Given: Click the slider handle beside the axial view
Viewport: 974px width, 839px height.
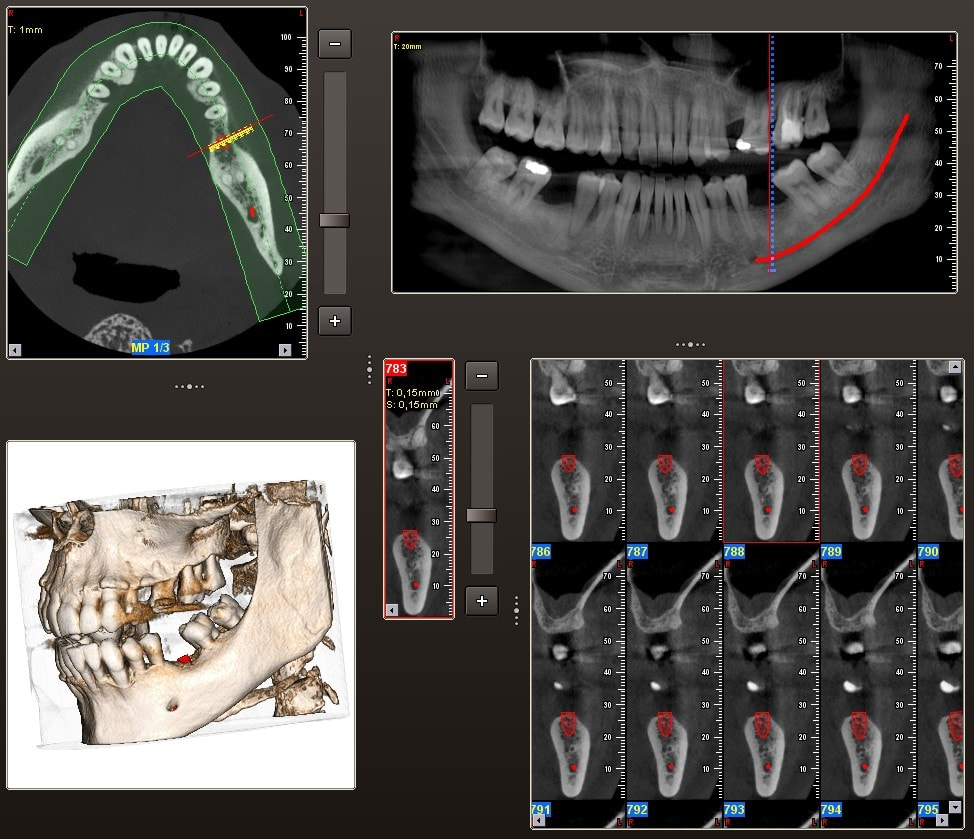Looking at the screenshot, I should [x=334, y=220].
